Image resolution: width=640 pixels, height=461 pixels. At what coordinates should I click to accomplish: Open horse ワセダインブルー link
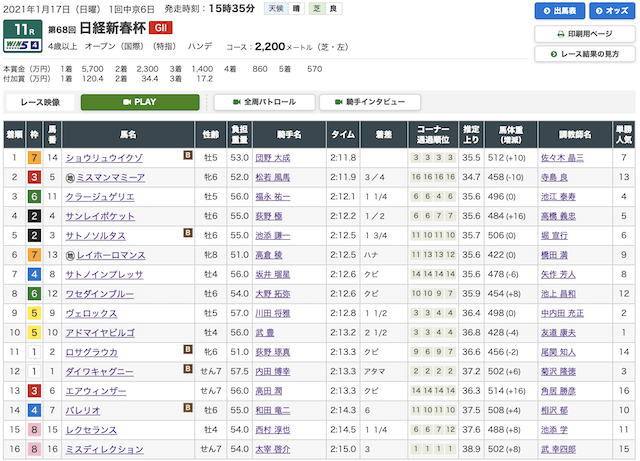(100, 294)
